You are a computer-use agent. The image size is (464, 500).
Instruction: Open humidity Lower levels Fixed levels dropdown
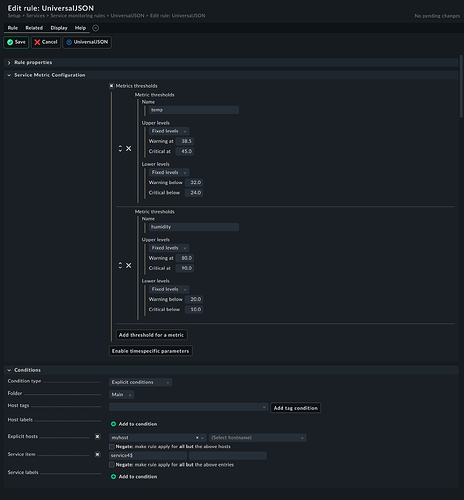click(x=169, y=290)
